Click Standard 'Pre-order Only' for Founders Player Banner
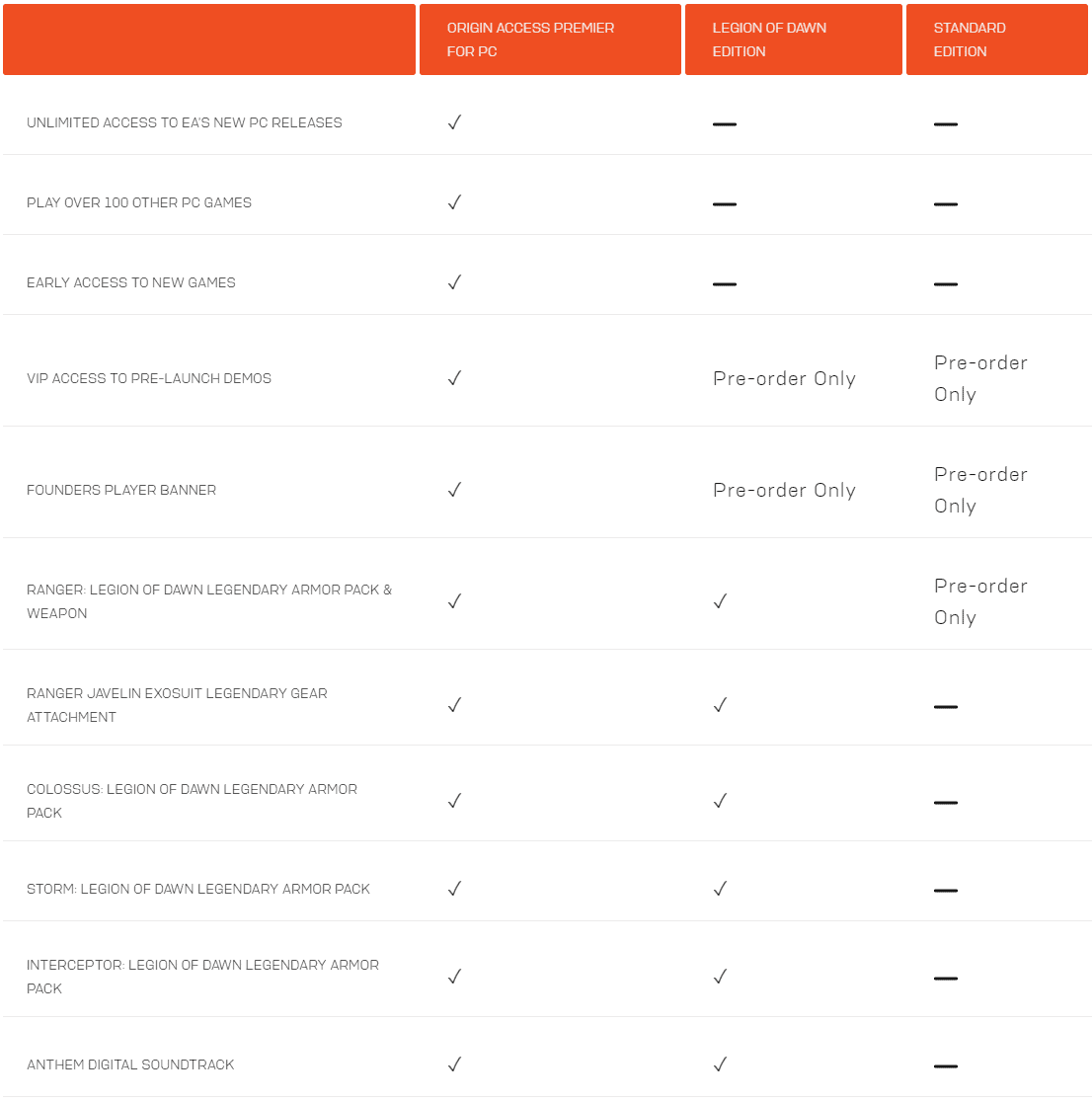This screenshot has width=1092, height=1103. pyautogui.click(x=980, y=490)
